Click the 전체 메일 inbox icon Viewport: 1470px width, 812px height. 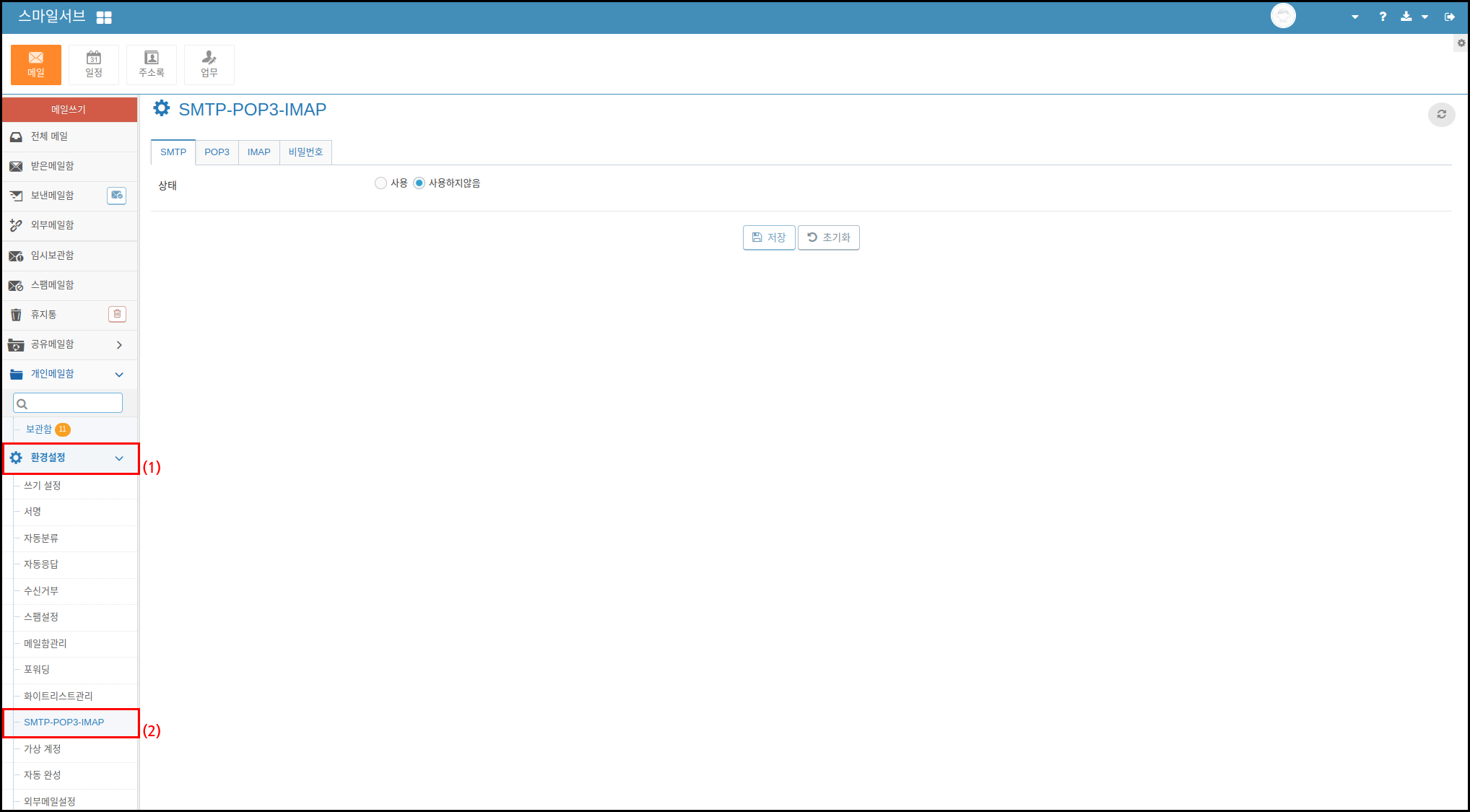pos(16,136)
